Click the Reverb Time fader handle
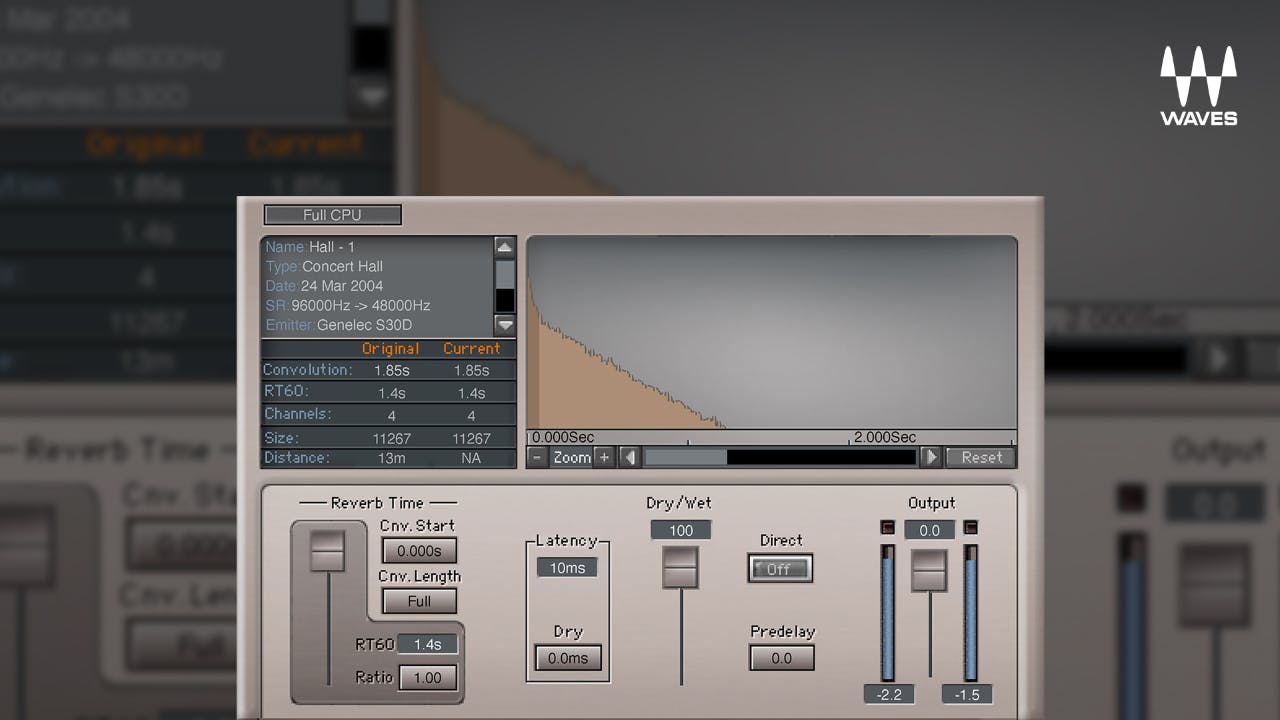 (x=327, y=551)
